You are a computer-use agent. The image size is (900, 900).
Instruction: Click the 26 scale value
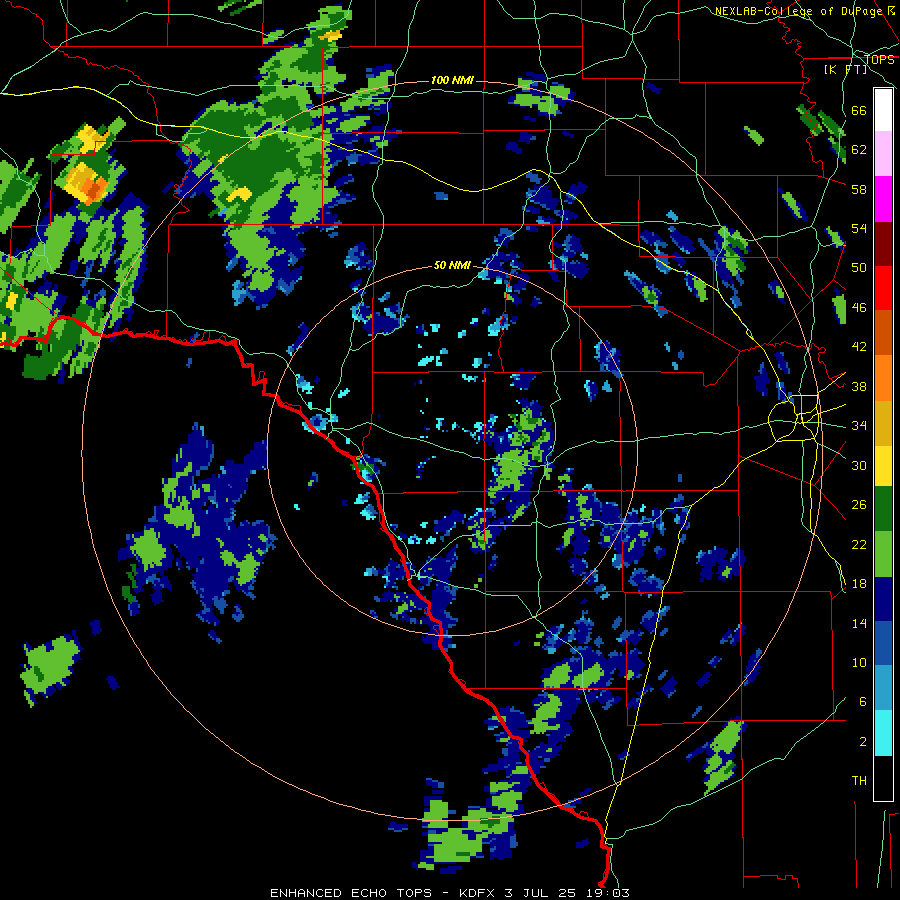859,505
